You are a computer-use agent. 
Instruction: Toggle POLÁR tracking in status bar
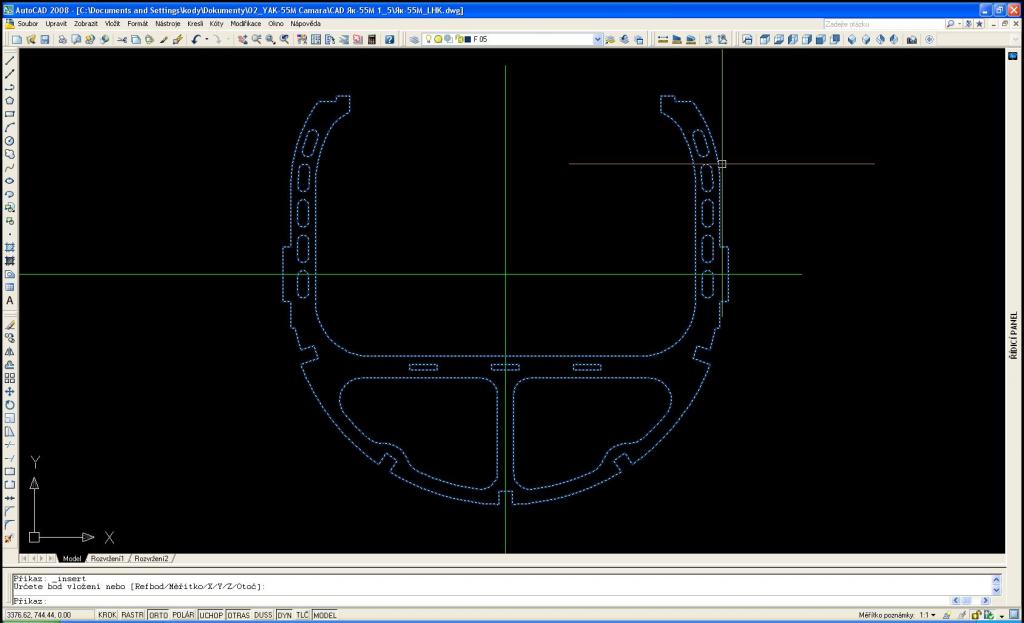(x=183, y=615)
